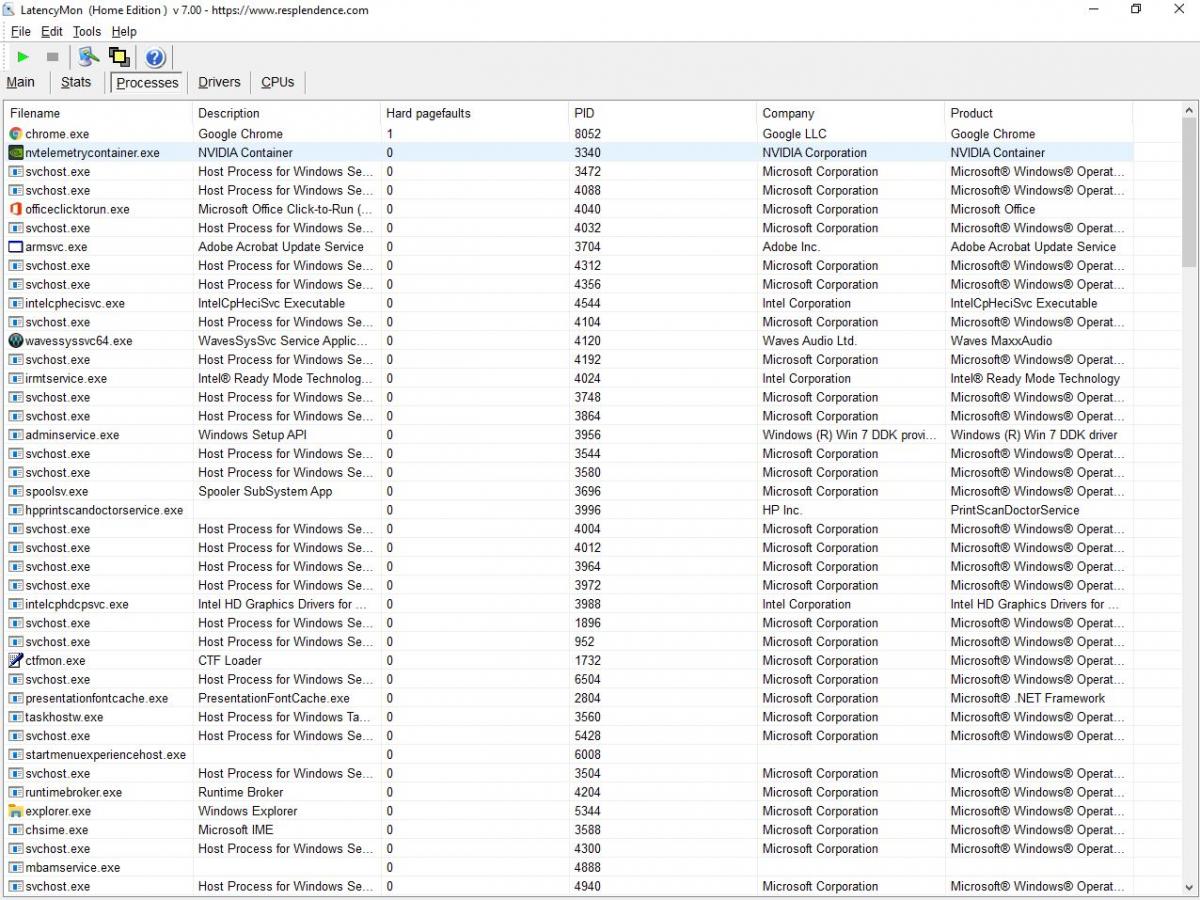Click the Waves icon beside wavessyssvc64.exe
The height and width of the screenshot is (900, 1200).
tap(16, 341)
